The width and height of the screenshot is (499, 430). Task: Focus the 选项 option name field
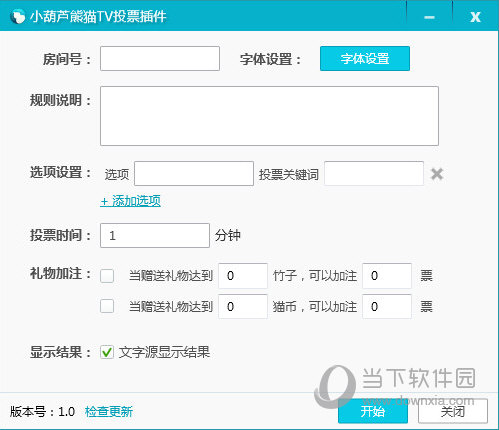[x=194, y=174]
